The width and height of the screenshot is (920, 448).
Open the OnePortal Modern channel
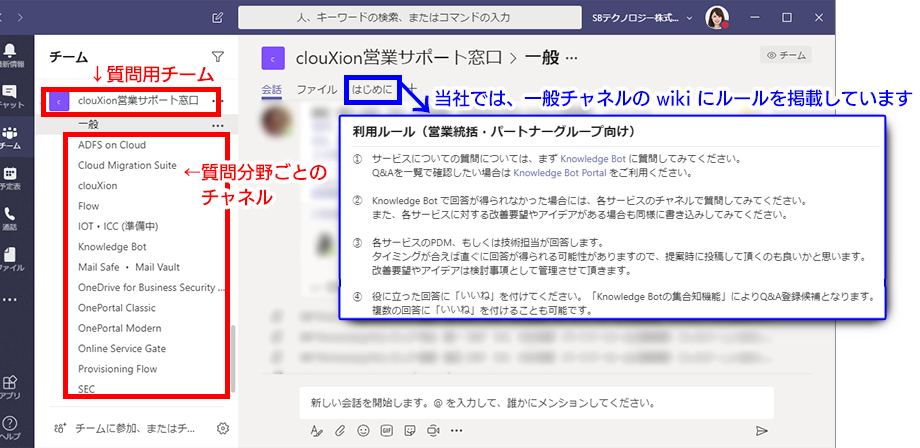click(119, 328)
